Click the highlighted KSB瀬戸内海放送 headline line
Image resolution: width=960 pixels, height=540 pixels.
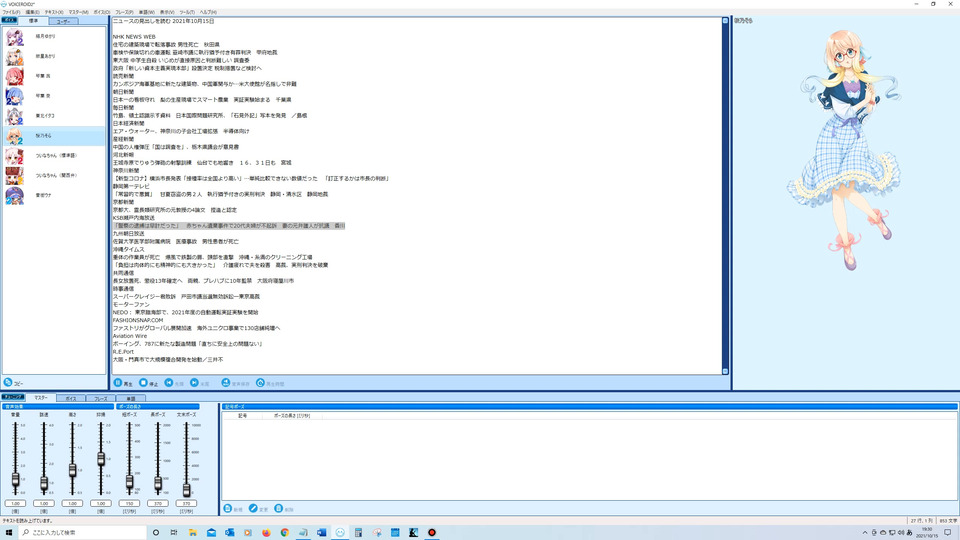pos(229,226)
